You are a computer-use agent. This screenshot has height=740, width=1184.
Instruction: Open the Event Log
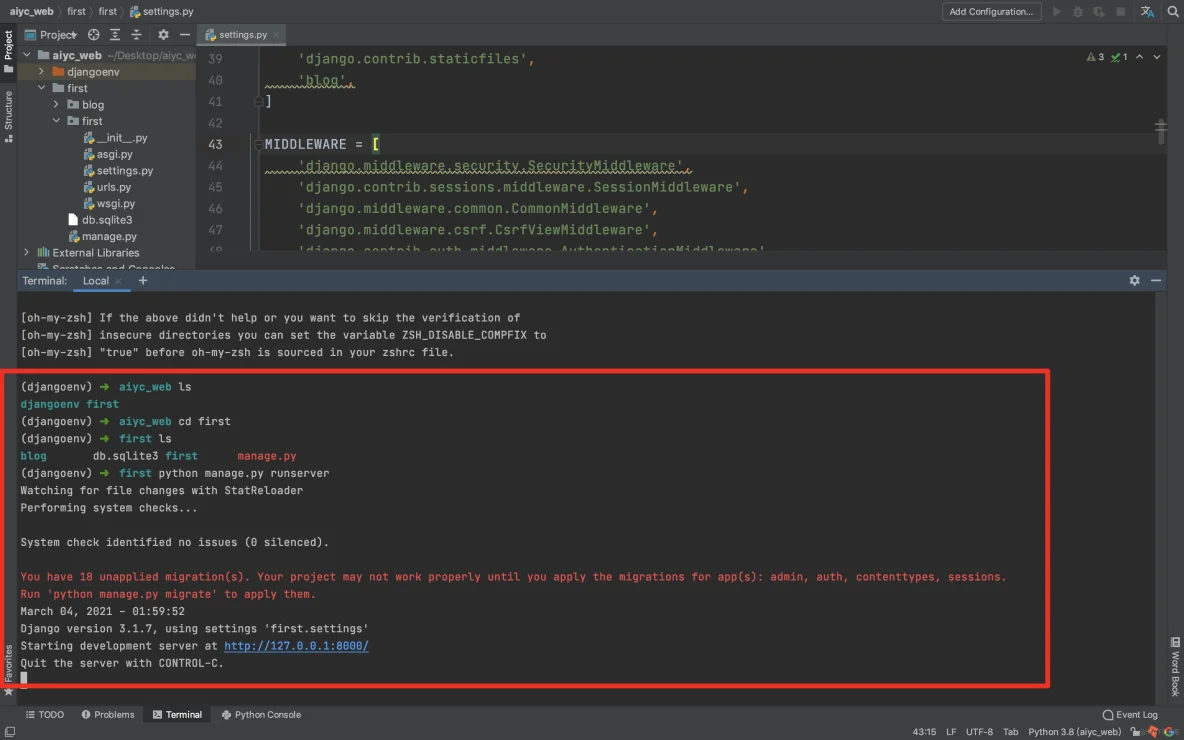pos(1130,714)
